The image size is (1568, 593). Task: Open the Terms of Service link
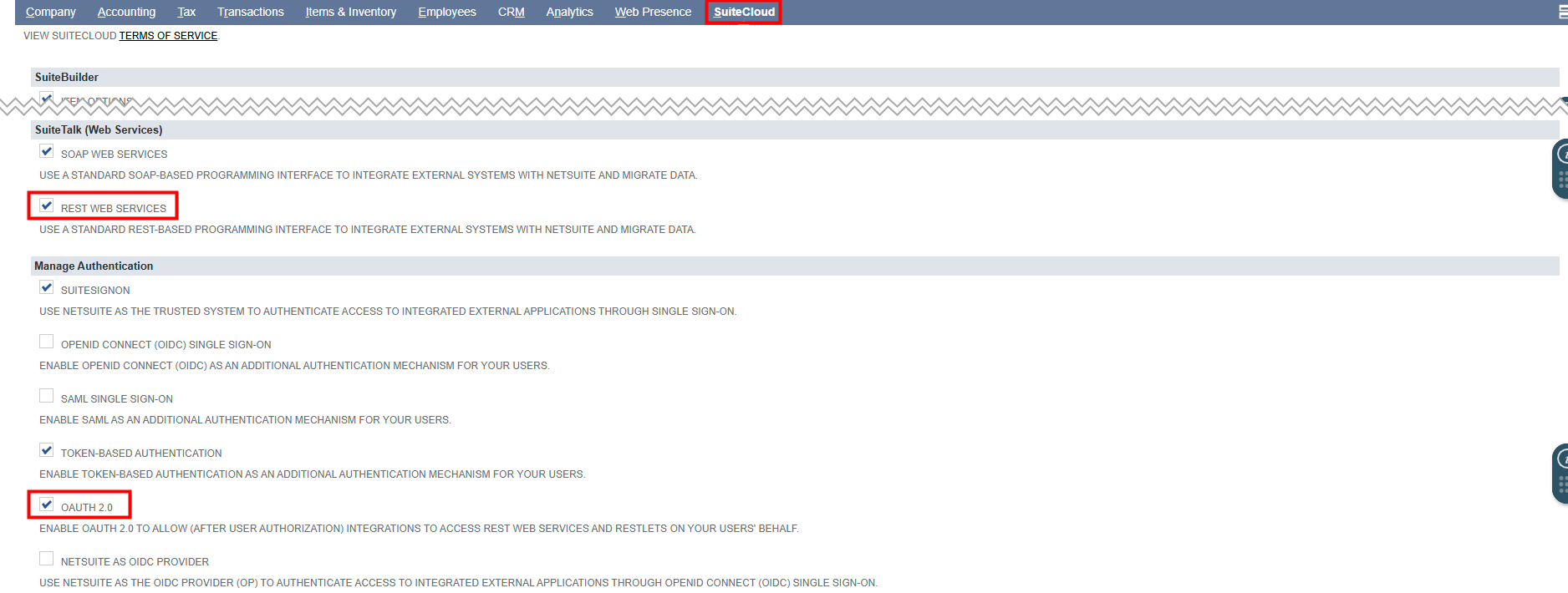168,36
